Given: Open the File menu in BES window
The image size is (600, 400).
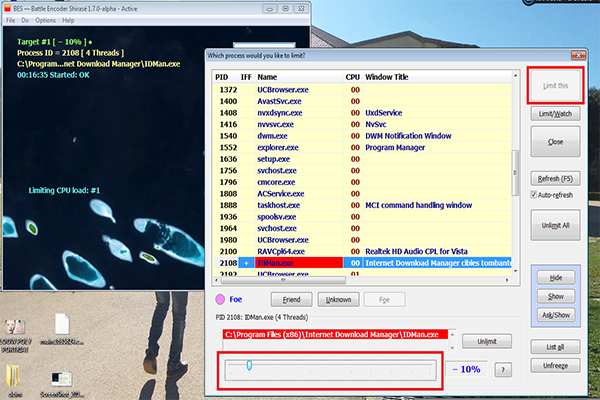Looking at the screenshot, I should (x=10, y=20).
